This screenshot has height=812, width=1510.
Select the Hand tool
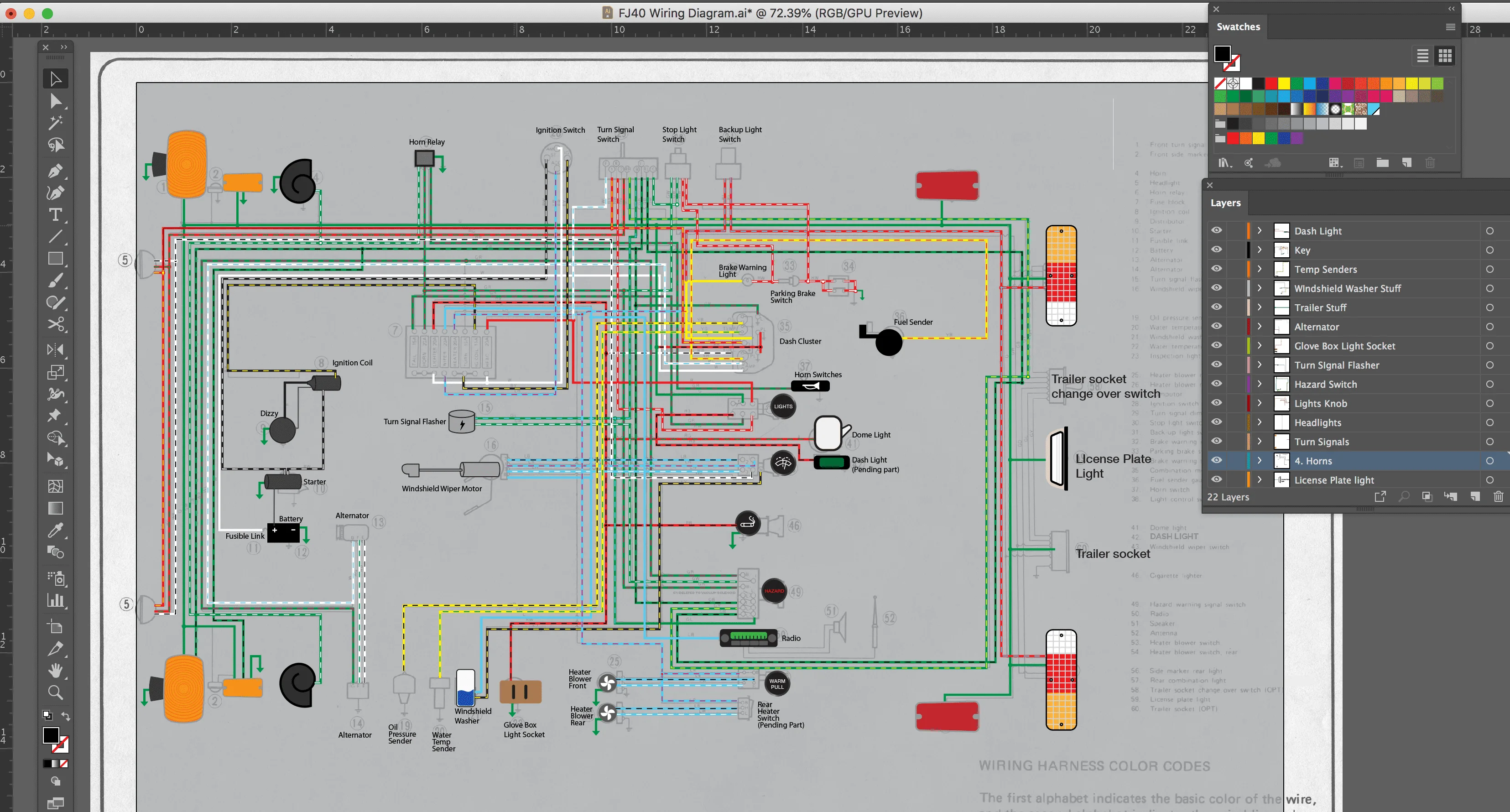point(55,670)
